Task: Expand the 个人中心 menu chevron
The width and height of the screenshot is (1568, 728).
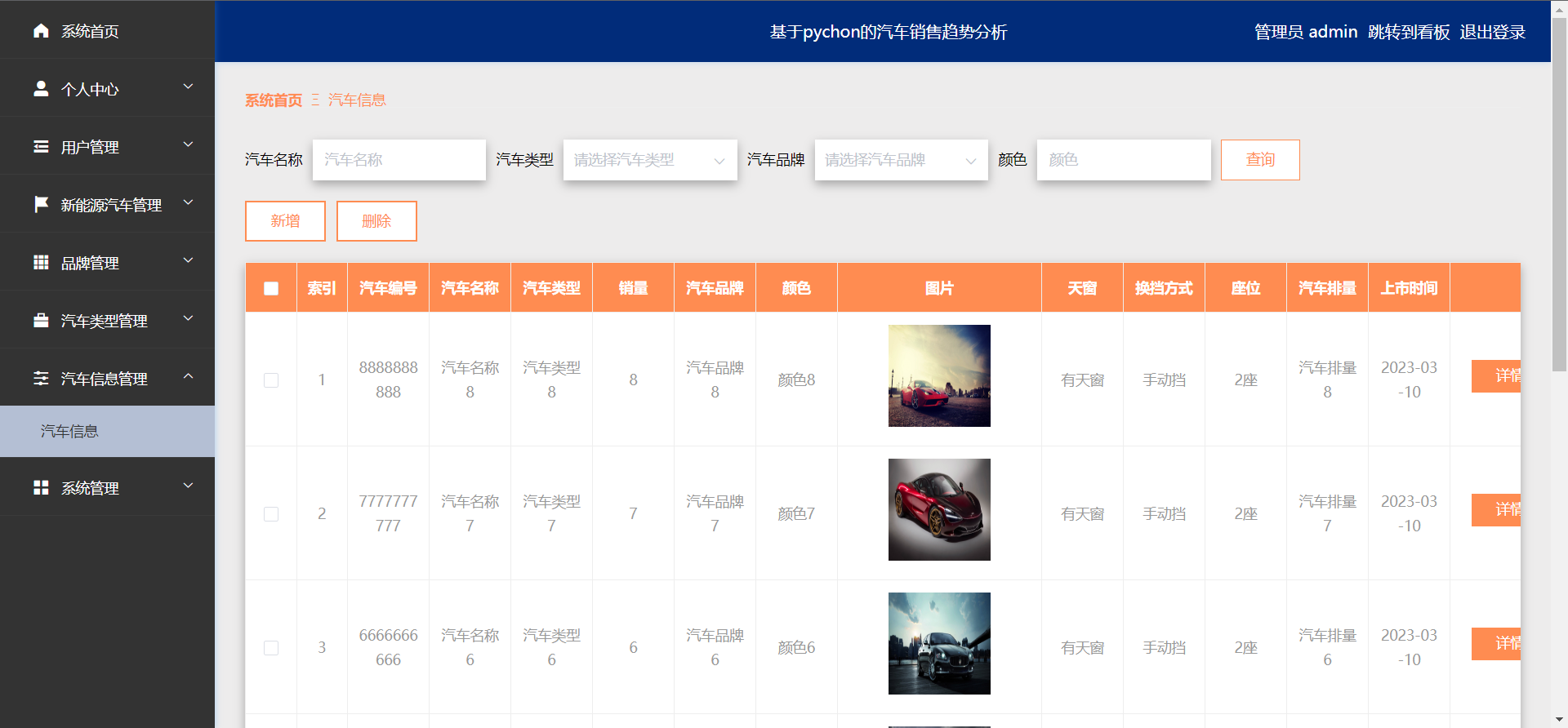Action: click(188, 86)
